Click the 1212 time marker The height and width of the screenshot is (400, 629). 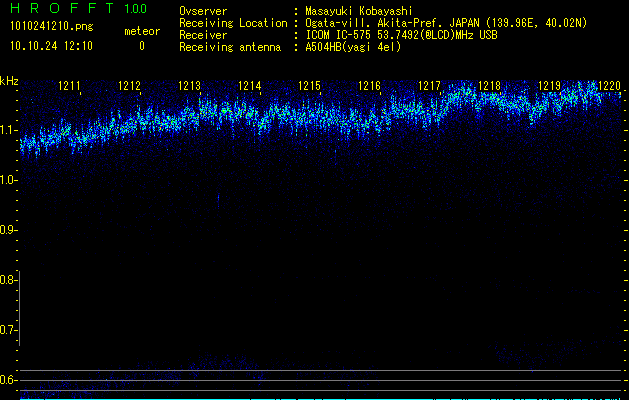pyautogui.click(x=130, y=86)
